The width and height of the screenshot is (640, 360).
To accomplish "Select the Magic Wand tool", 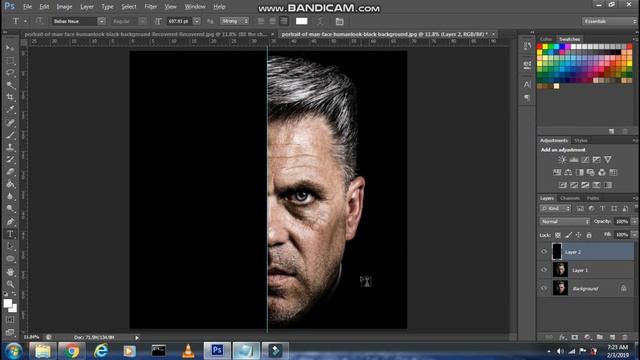I will point(10,85).
